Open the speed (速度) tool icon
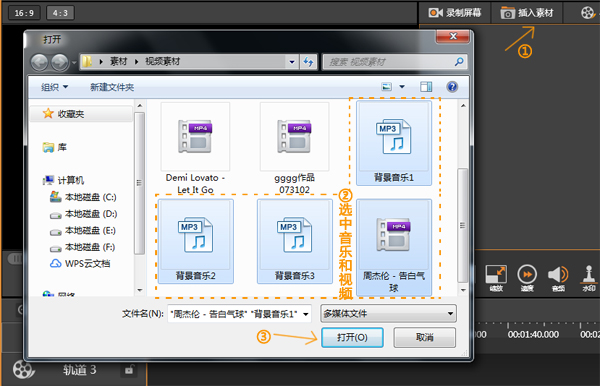Viewport: 600px width, 386px height. click(527, 274)
